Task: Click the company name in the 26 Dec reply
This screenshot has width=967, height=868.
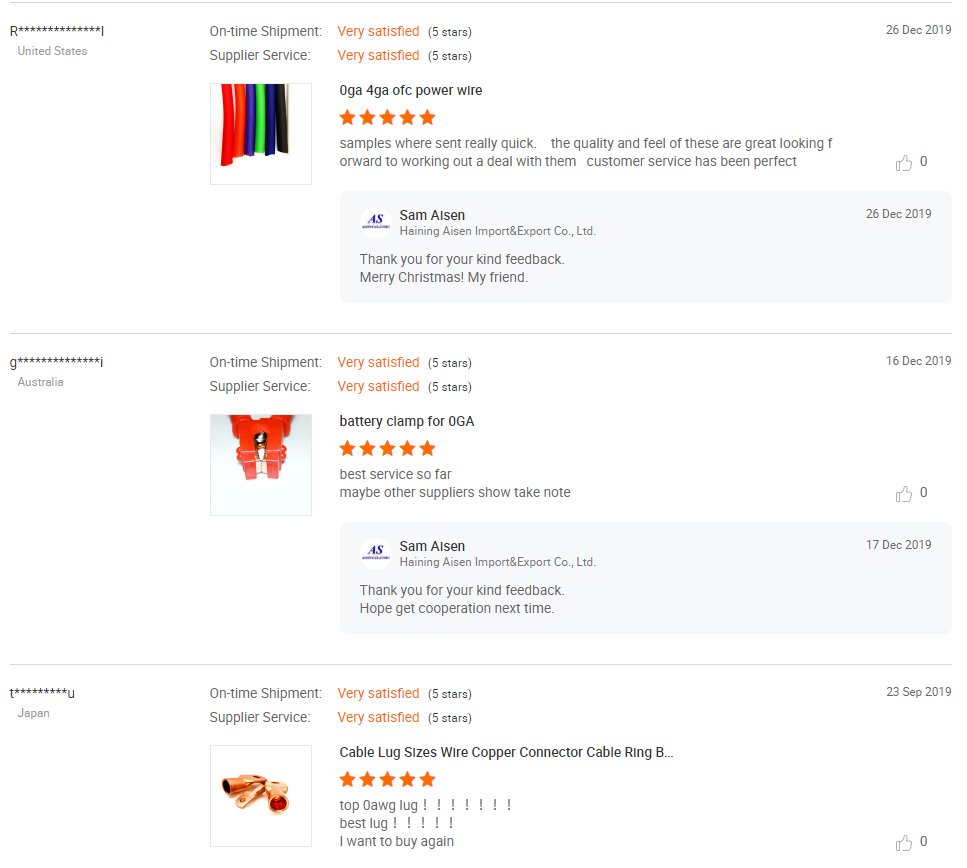Action: 497,231
